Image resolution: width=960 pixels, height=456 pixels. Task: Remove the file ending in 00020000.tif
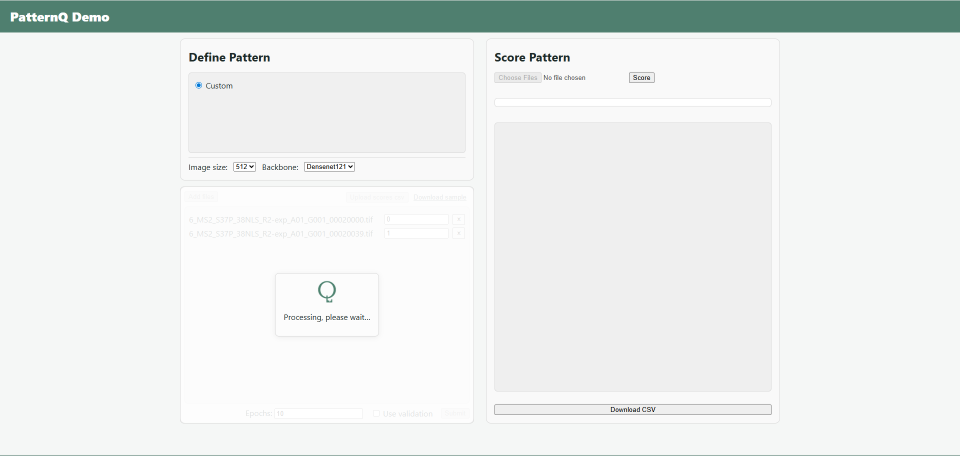pos(459,219)
